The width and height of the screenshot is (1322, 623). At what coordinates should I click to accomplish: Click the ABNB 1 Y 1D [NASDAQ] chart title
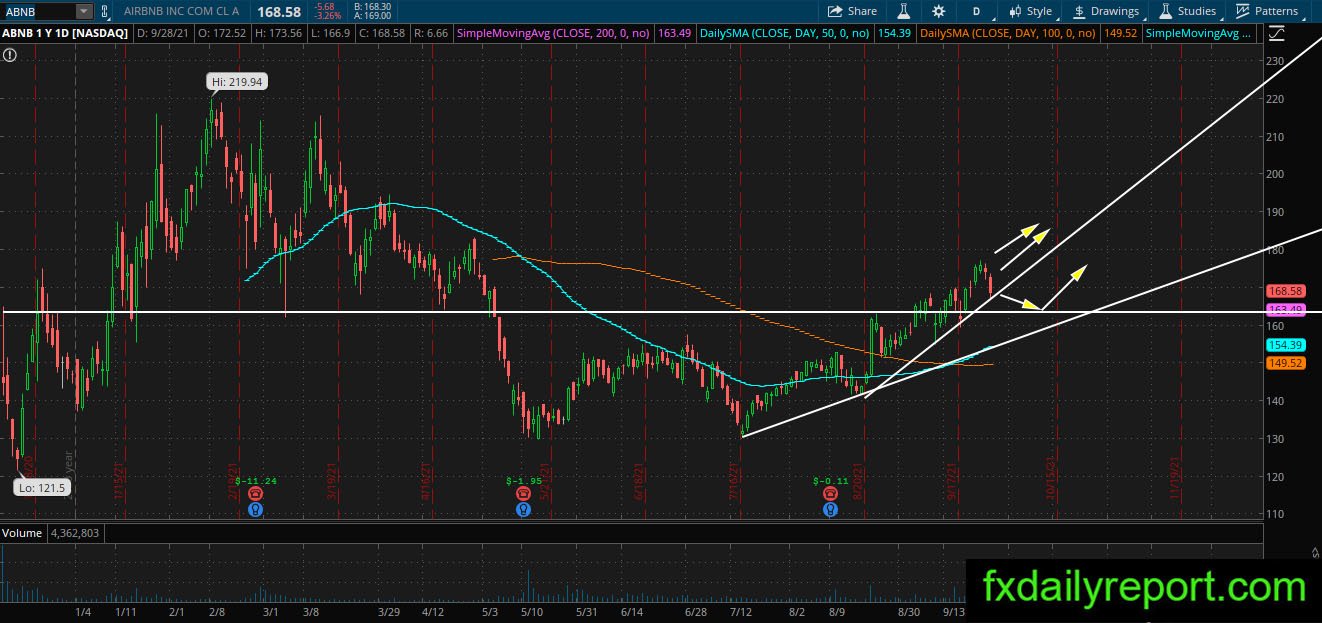(x=65, y=33)
